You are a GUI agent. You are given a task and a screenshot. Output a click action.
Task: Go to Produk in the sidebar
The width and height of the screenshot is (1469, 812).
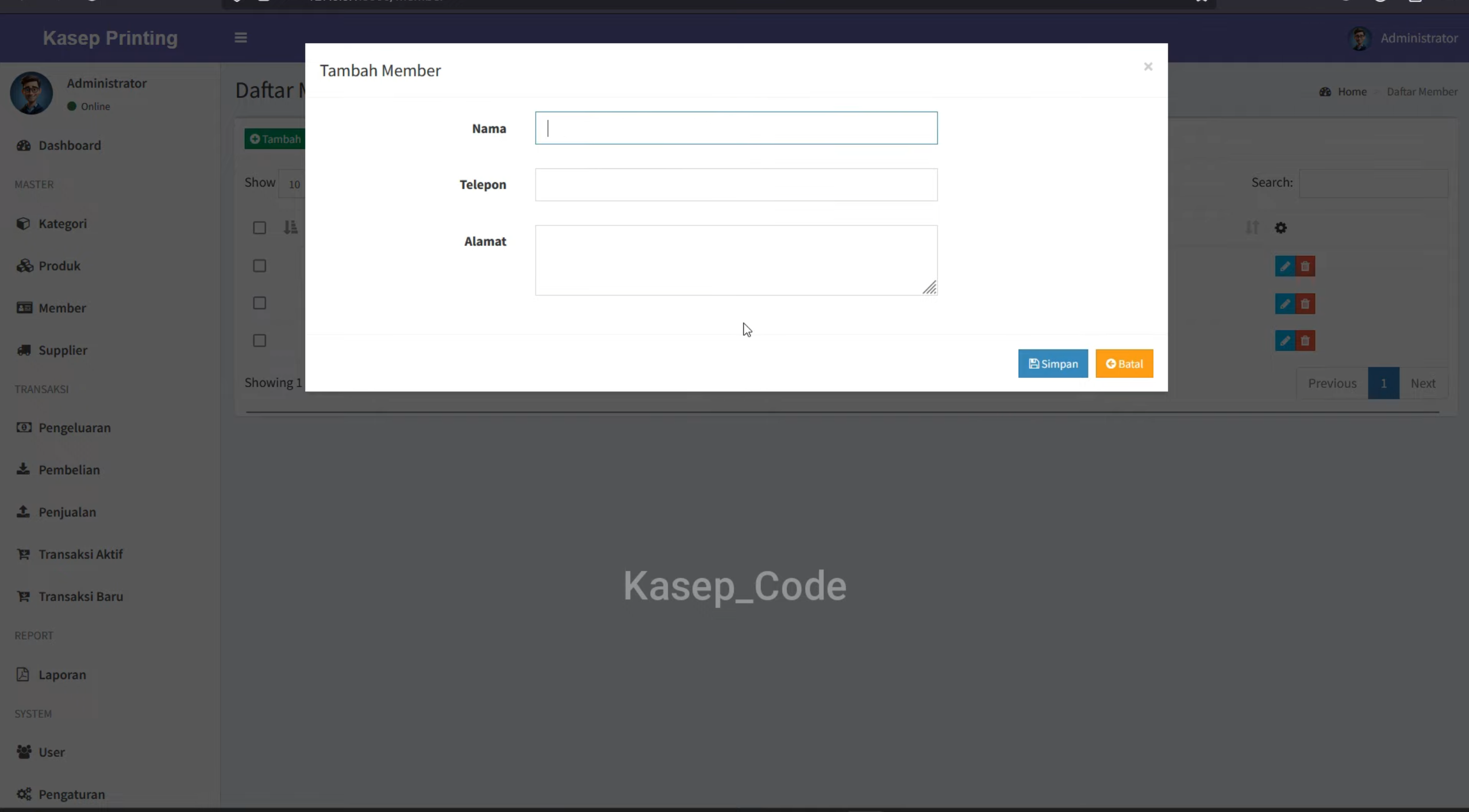[59, 266]
